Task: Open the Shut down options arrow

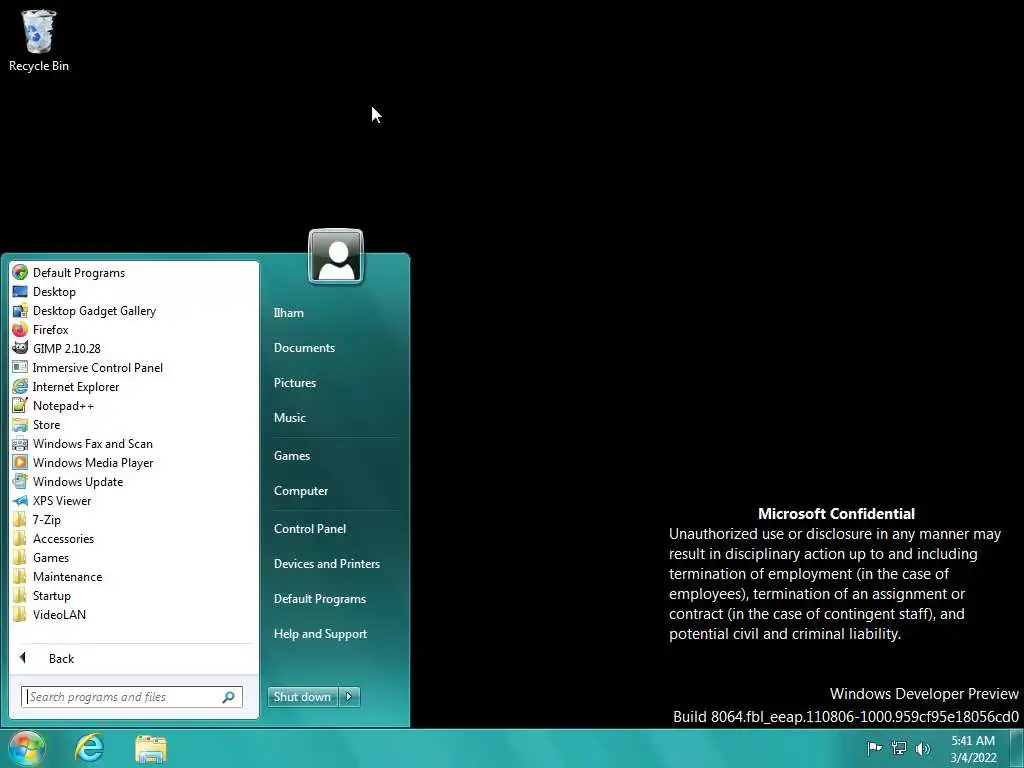Action: point(349,697)
